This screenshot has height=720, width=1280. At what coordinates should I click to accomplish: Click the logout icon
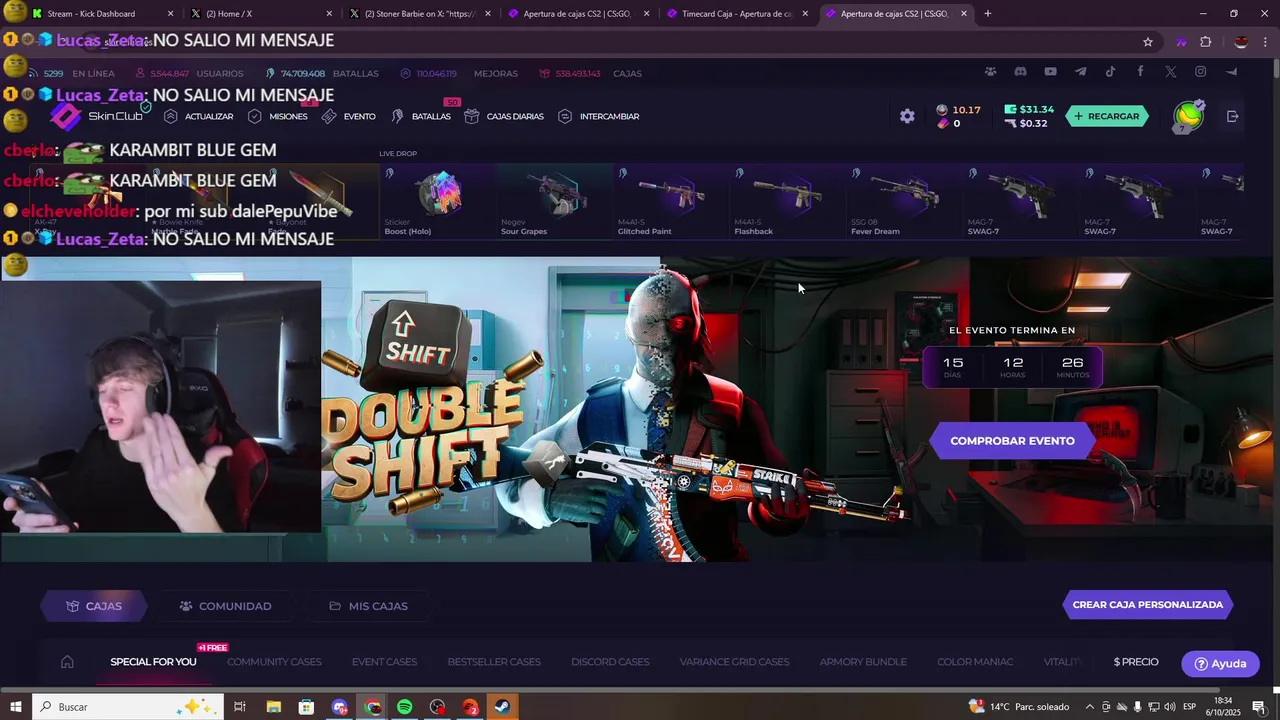1232,116
